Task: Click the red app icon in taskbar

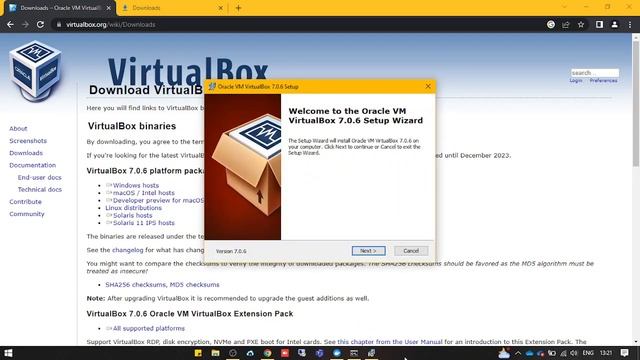Action: [x=285, y=353]
